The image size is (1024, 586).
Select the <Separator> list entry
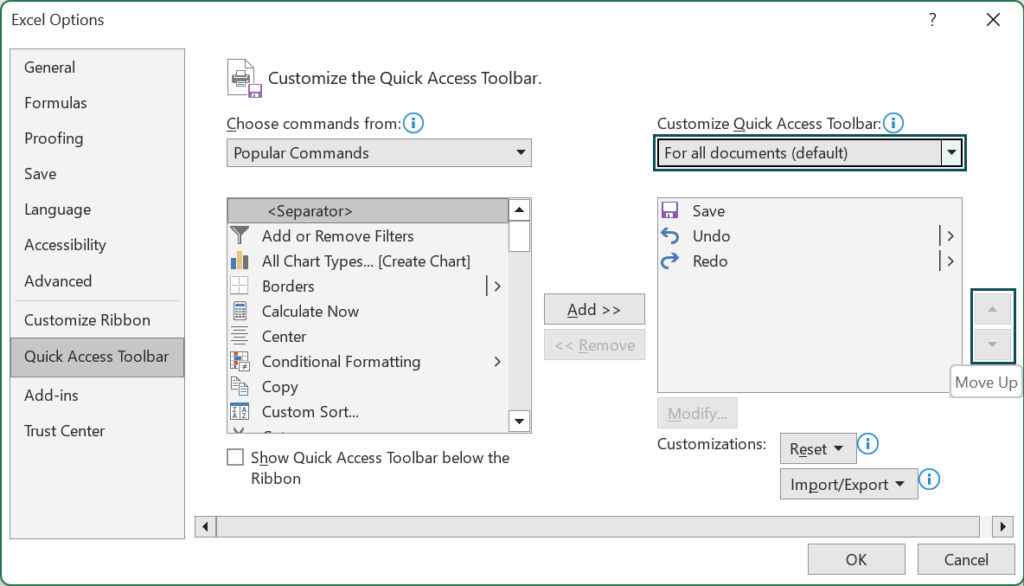tap(368, 211)
